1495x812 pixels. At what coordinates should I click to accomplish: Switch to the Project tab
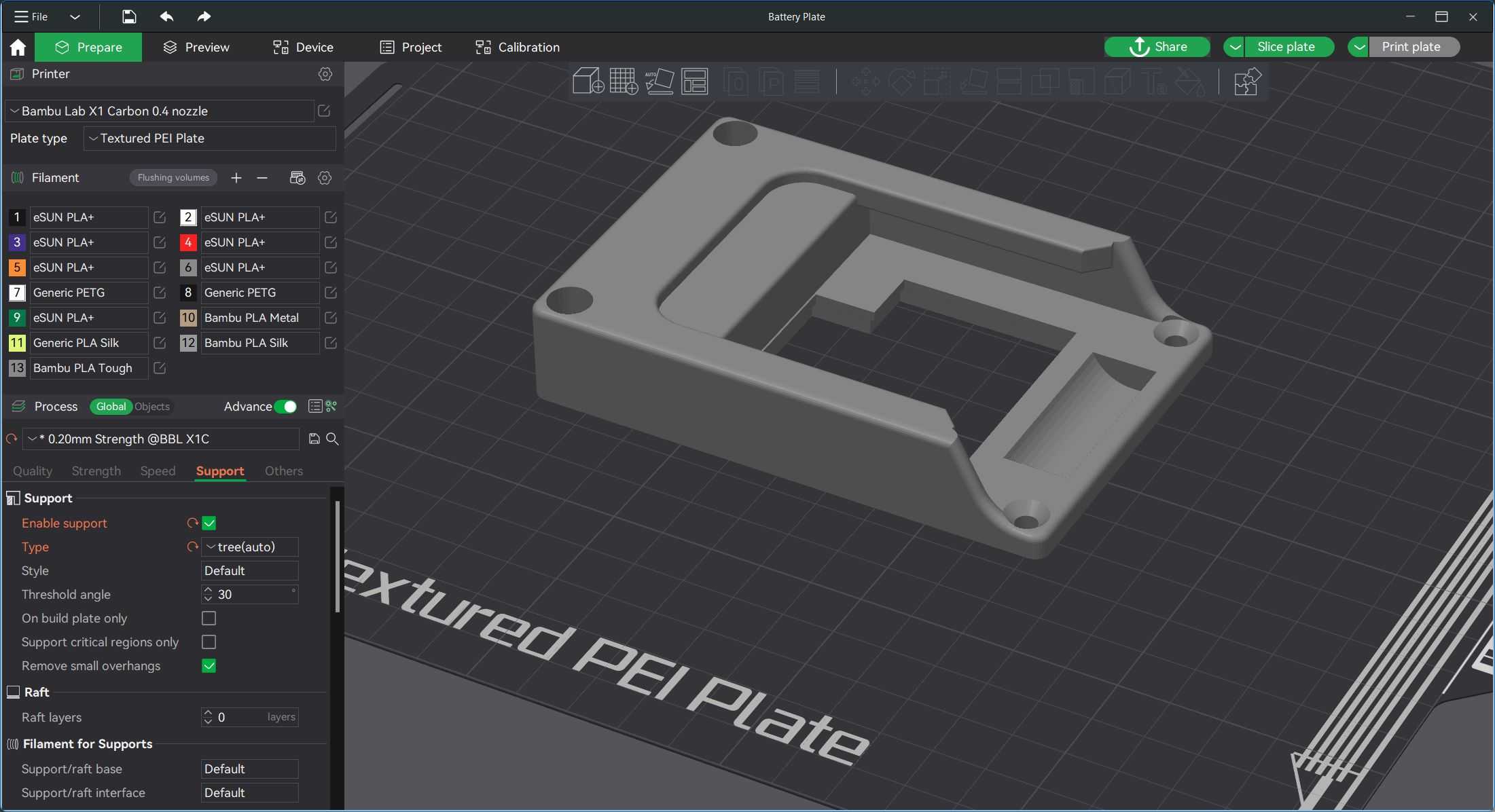click(411, 47)
